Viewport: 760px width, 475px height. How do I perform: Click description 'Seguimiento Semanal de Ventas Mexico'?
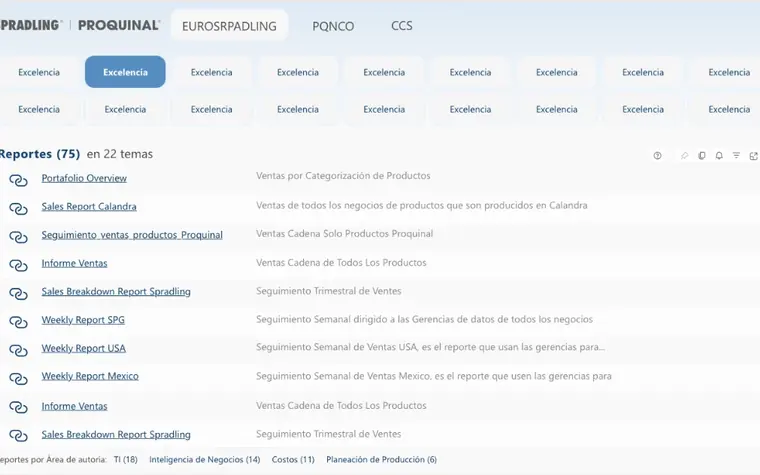(434, 376)
